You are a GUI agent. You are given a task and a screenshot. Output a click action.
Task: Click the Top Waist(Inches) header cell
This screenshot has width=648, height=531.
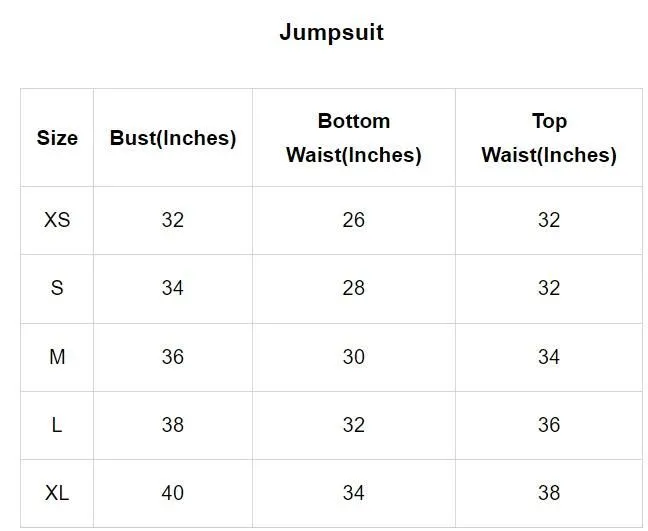point(549,138)
